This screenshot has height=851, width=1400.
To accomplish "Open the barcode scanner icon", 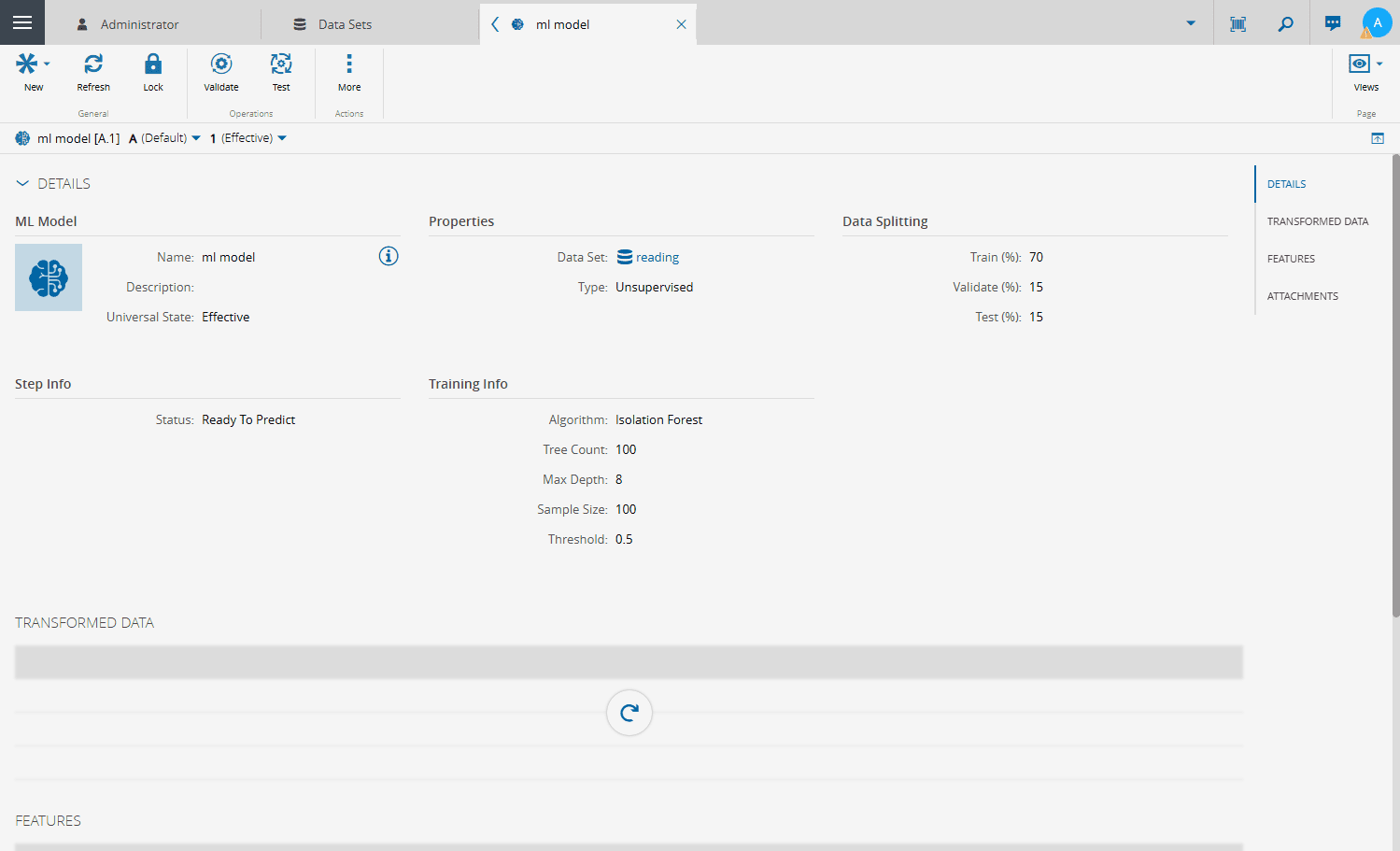I will pos(1238,23).
